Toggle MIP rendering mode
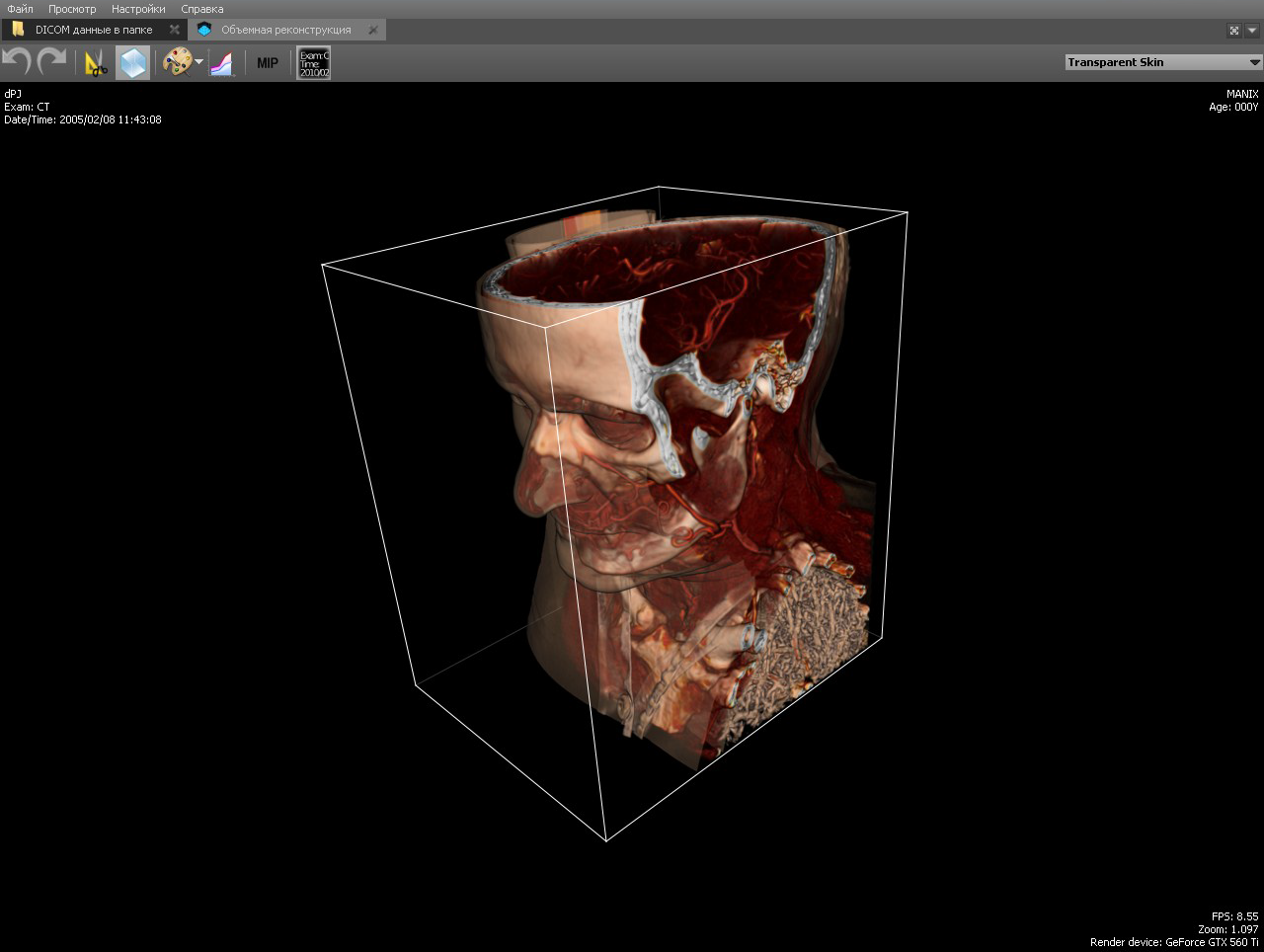 point(268,63)
